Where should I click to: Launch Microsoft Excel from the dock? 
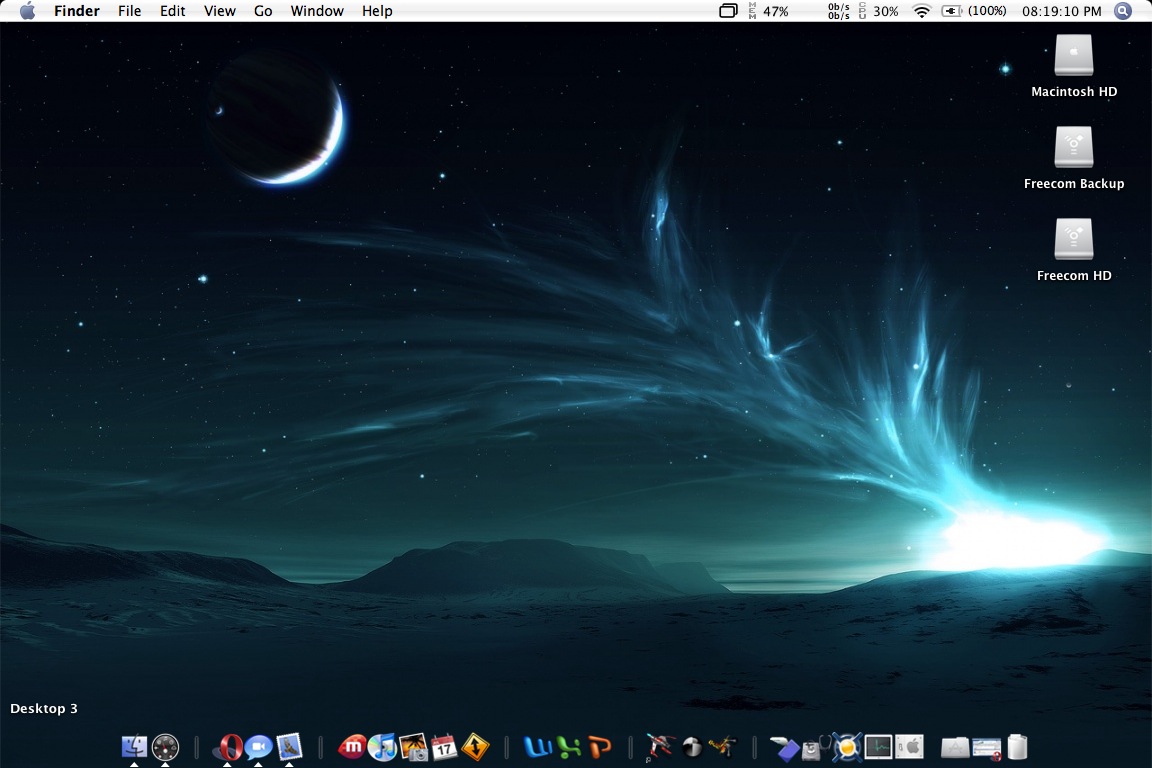coord(569,747)
